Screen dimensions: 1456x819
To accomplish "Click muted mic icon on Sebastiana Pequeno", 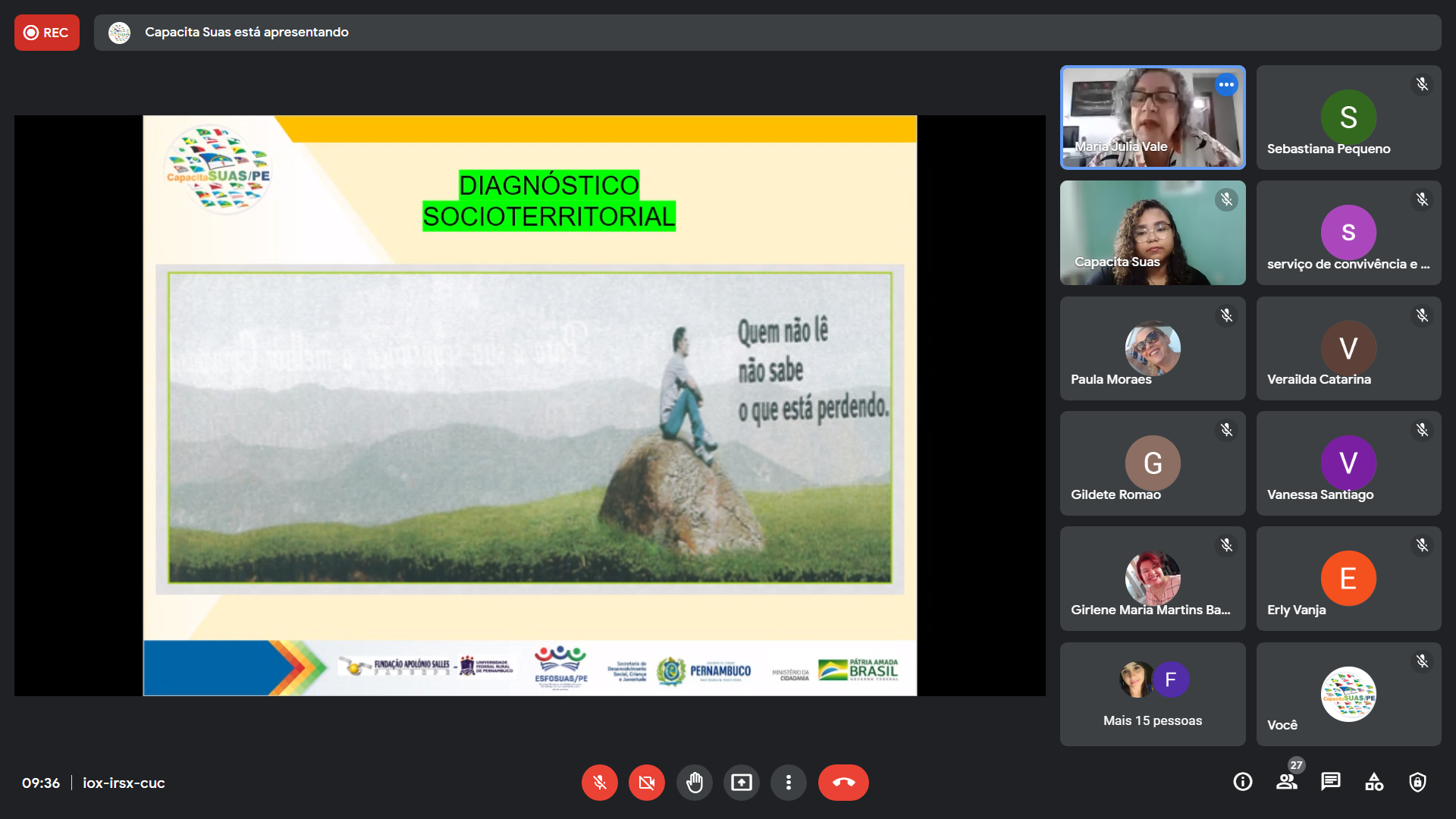I will click(1422, 84).
